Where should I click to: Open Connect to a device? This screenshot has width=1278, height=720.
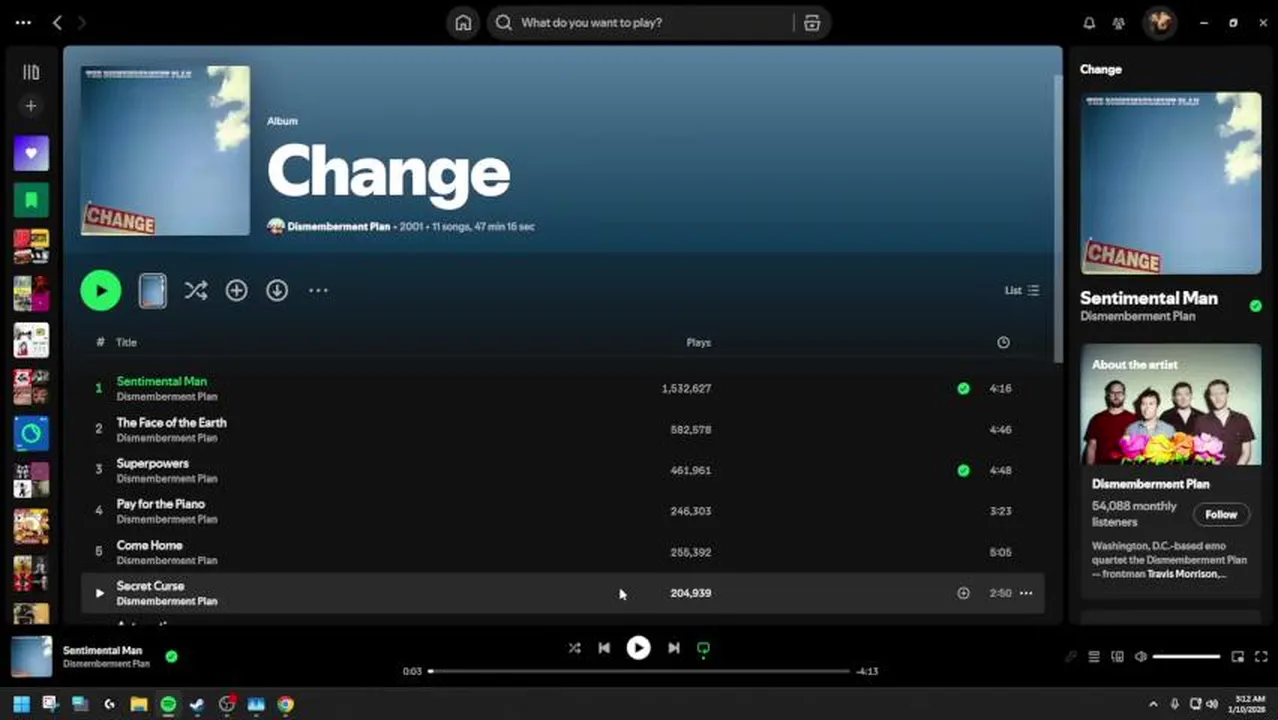click(1117, 657)
